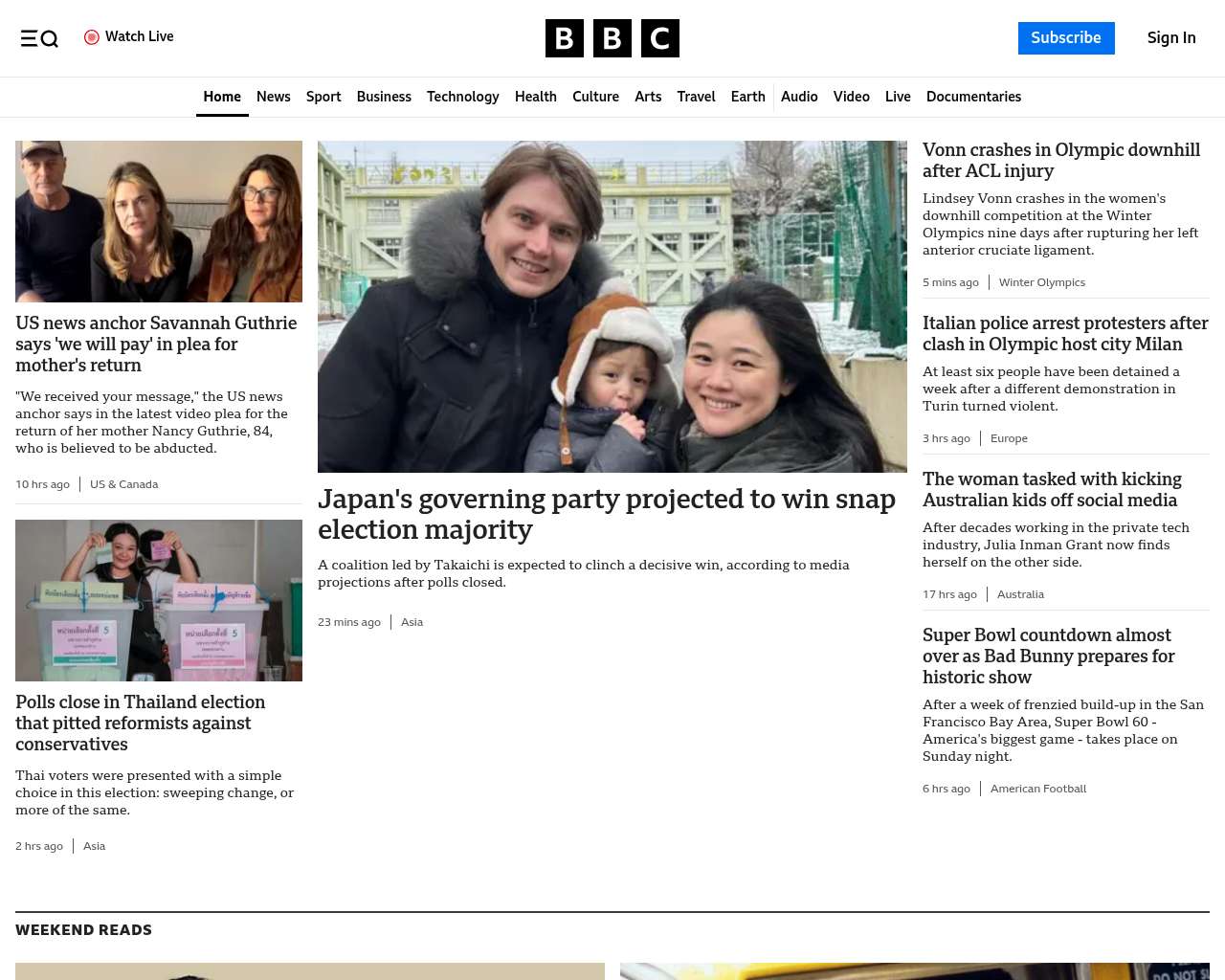Follow the Winter Olympics category tag

[1041, 282]
